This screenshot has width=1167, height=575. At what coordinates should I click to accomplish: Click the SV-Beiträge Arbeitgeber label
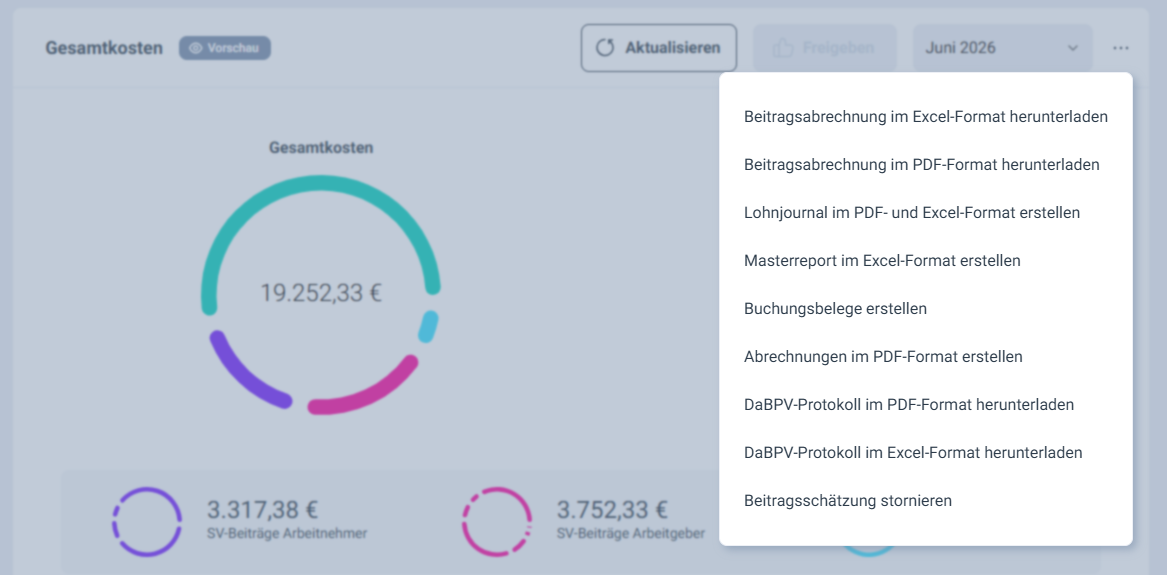click(630, 534)
